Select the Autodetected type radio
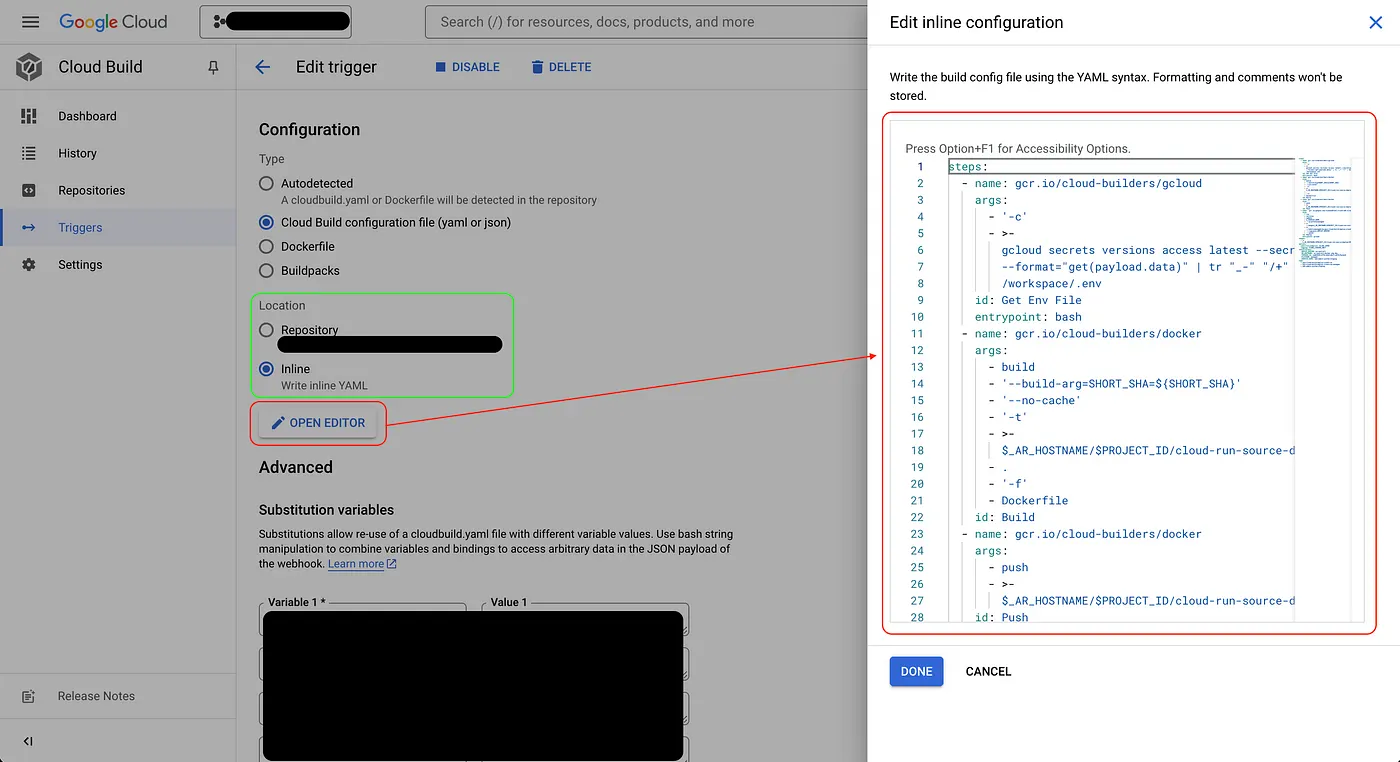 266,183
